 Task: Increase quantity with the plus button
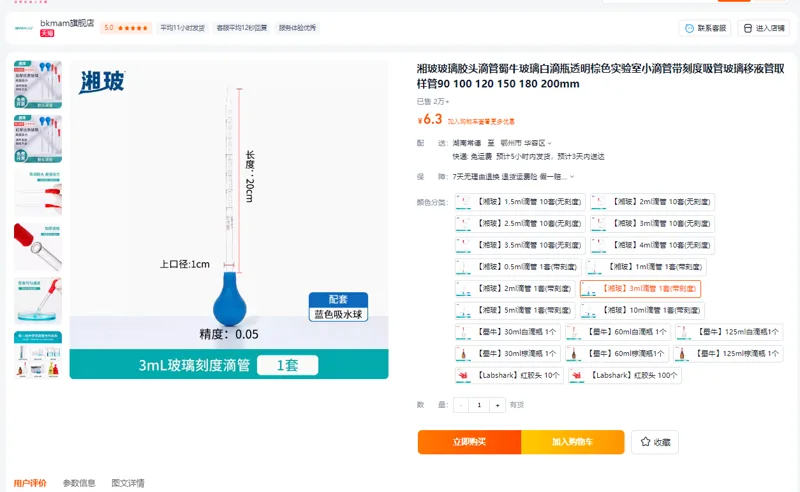pos(497,405)
